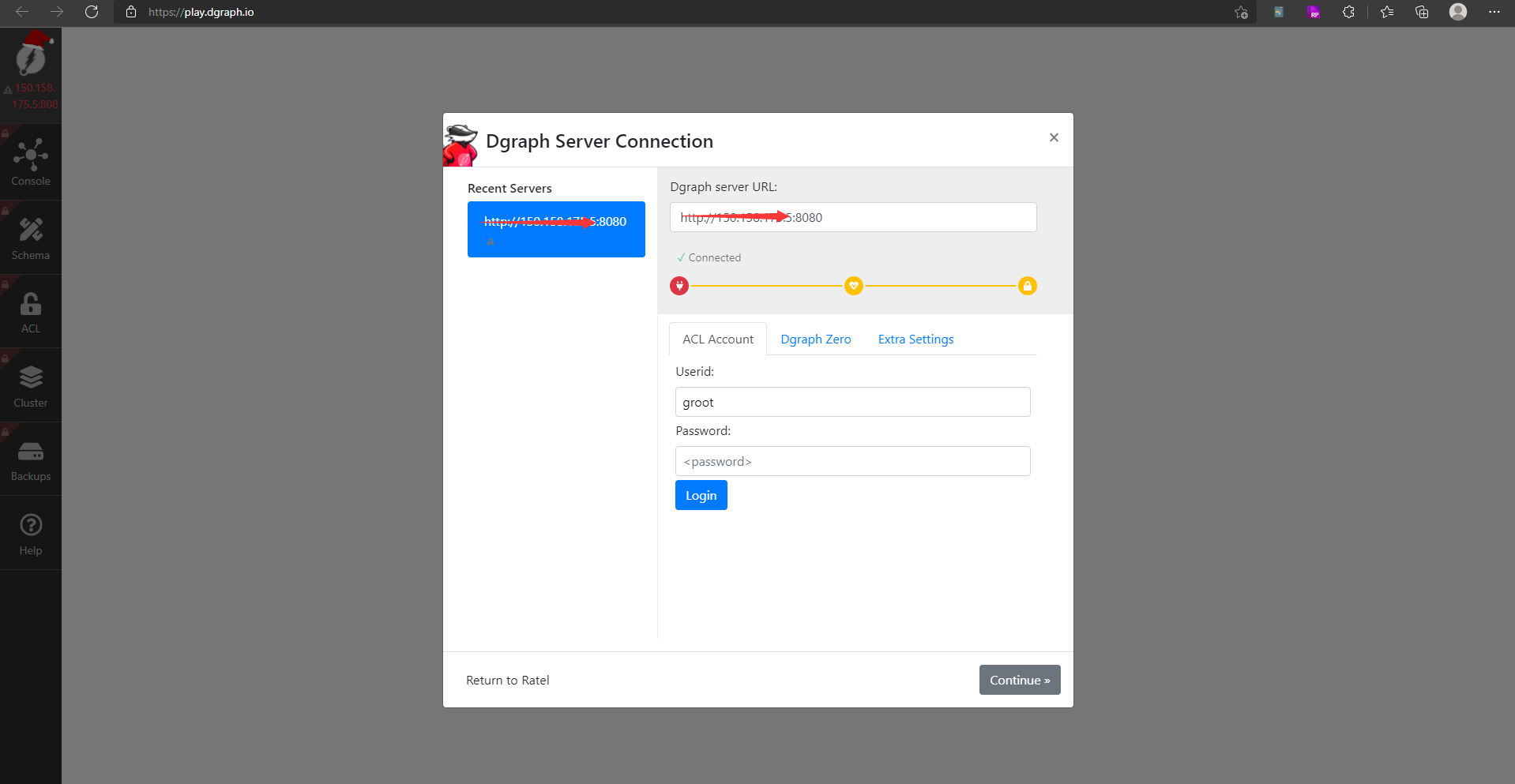Click the Login button

[x=701, y=495]
